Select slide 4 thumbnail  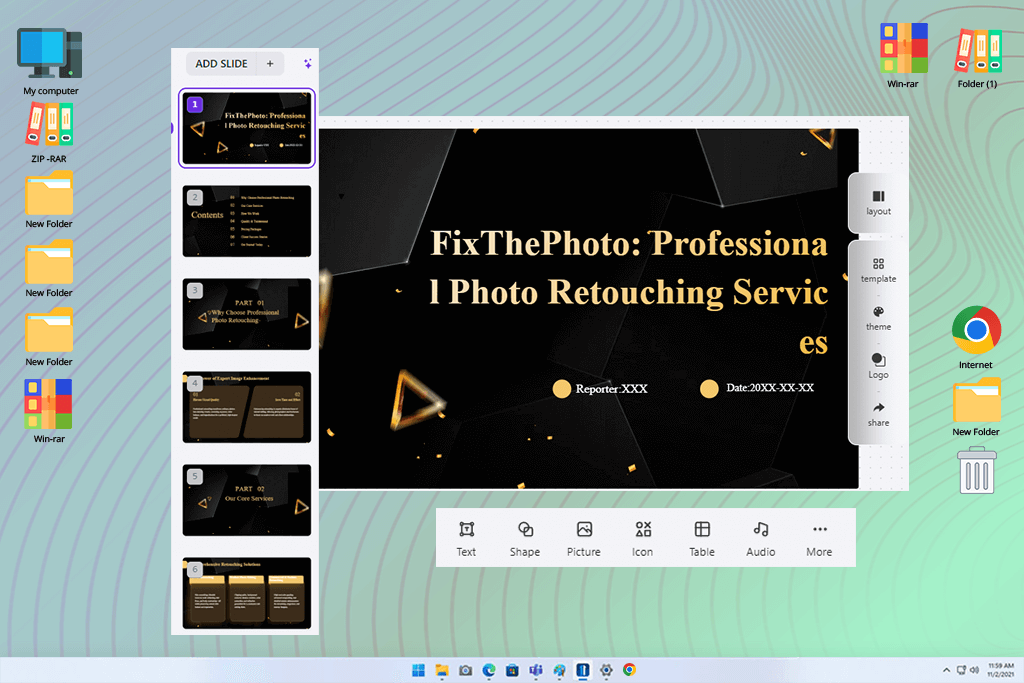tap(247, 407)
